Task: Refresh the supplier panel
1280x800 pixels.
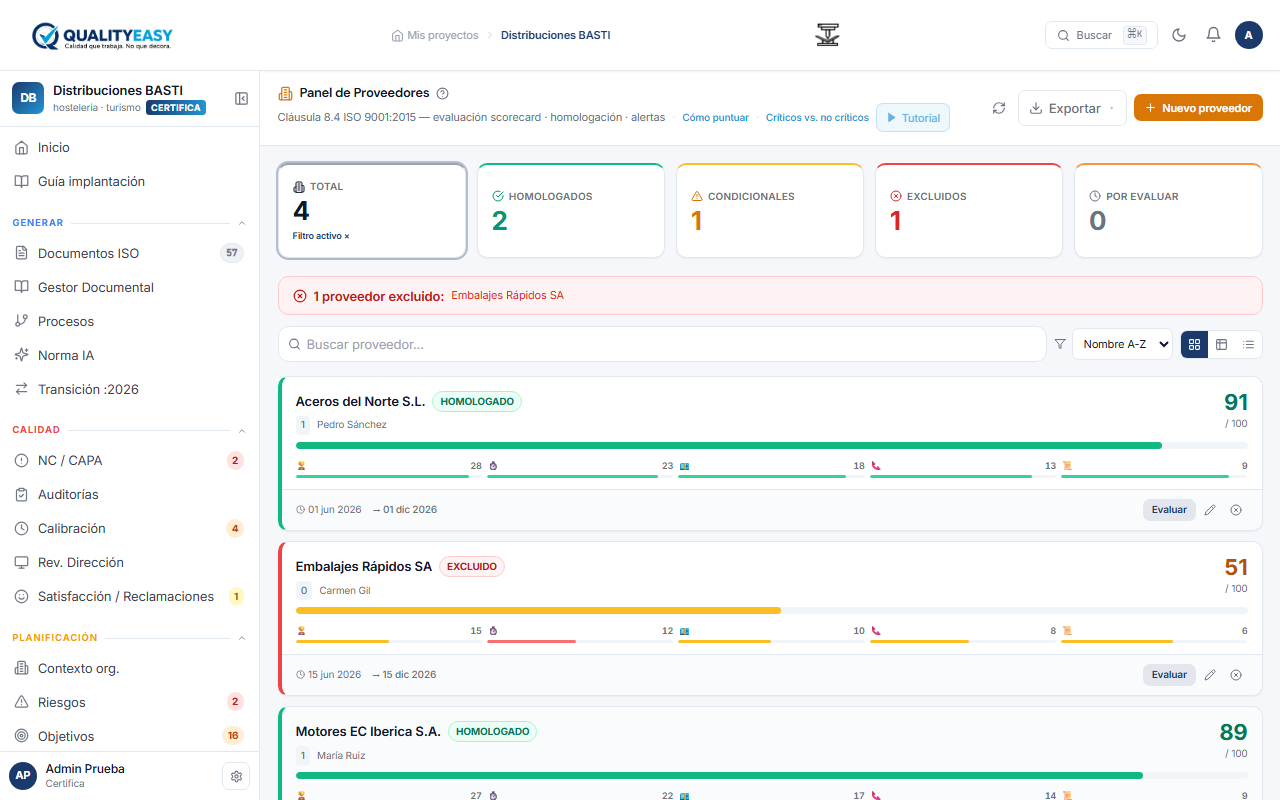Action: coord(999,108)
